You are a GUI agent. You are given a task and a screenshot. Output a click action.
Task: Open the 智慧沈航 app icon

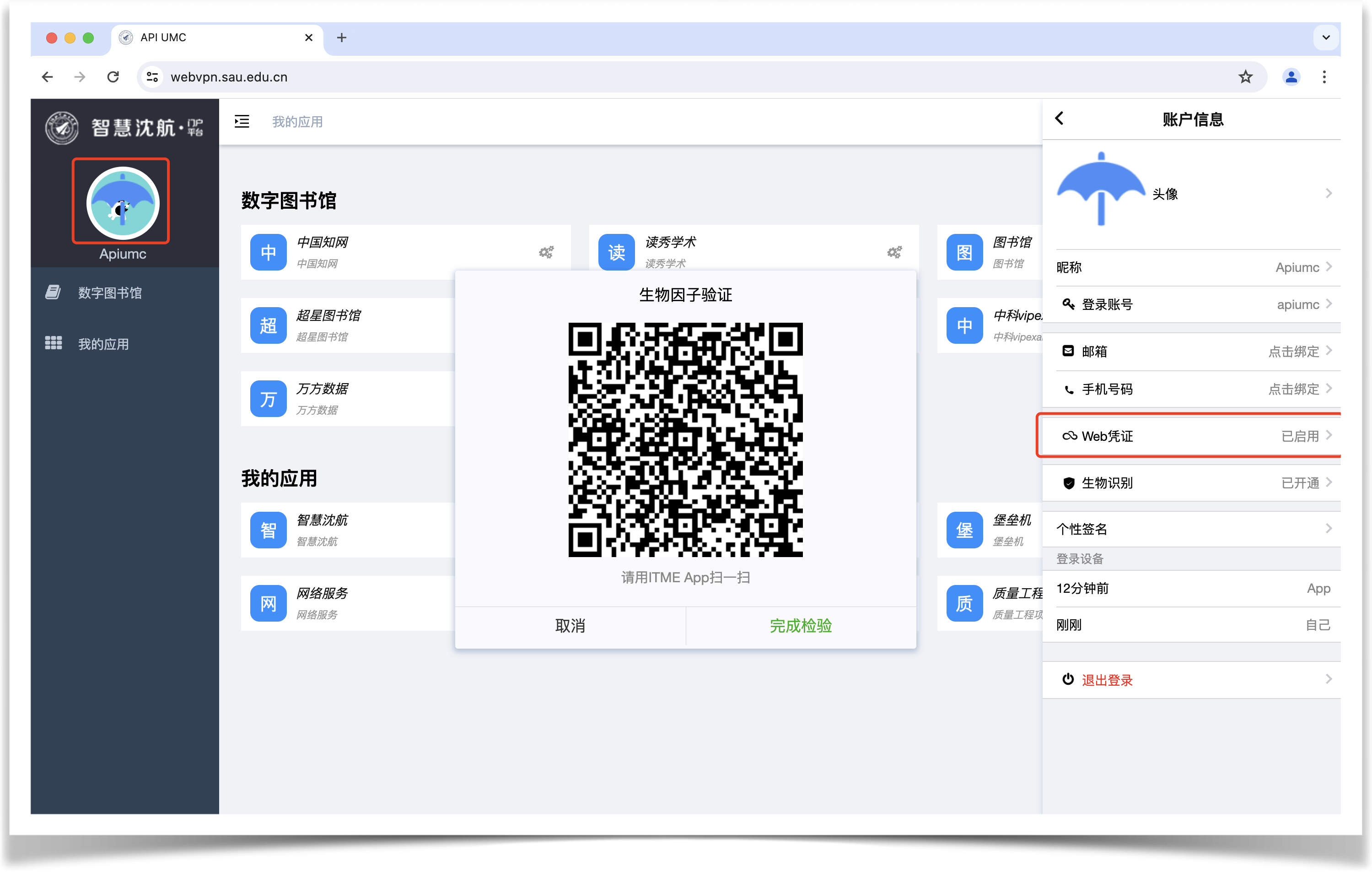click(x=268, y=530)
